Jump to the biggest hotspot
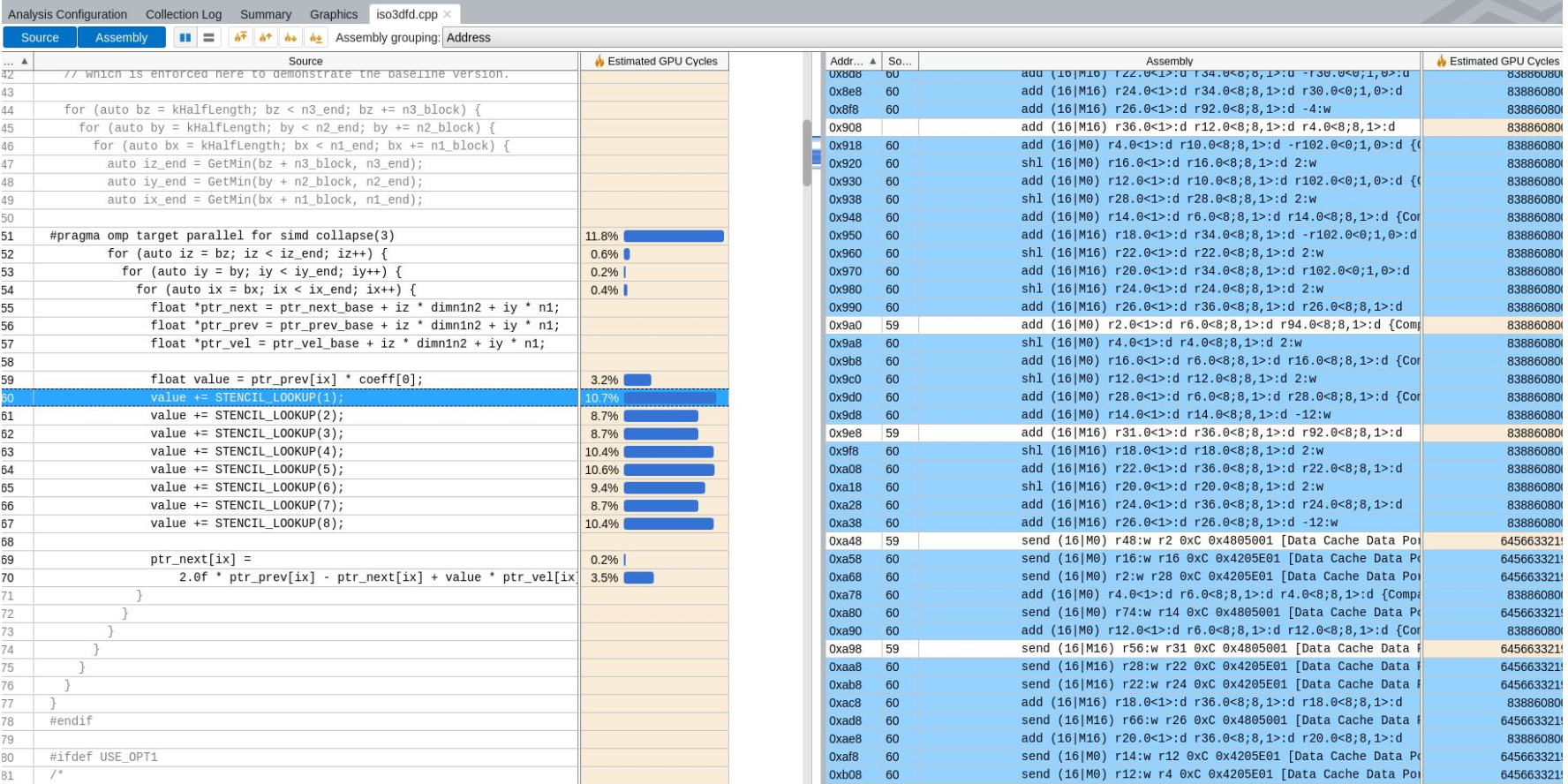 click(239, 37)
